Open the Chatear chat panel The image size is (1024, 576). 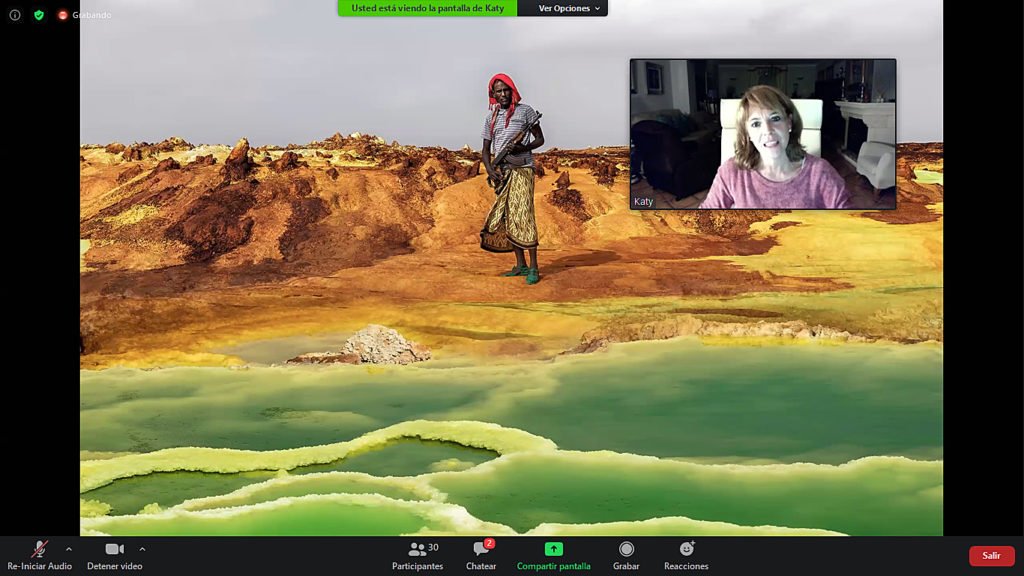coord(481,556)
